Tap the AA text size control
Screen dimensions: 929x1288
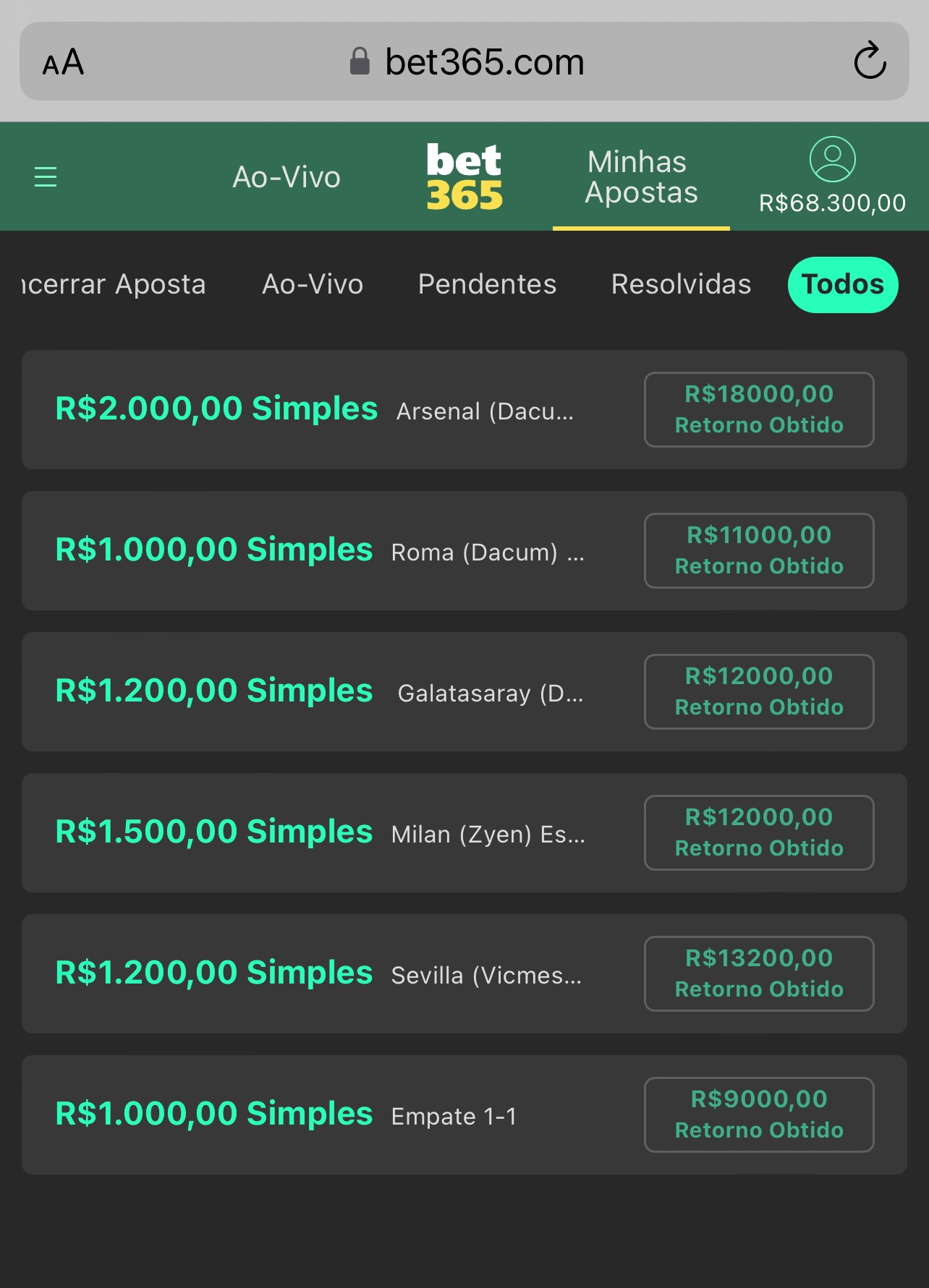pyautogui.click(x=64, y=62)
